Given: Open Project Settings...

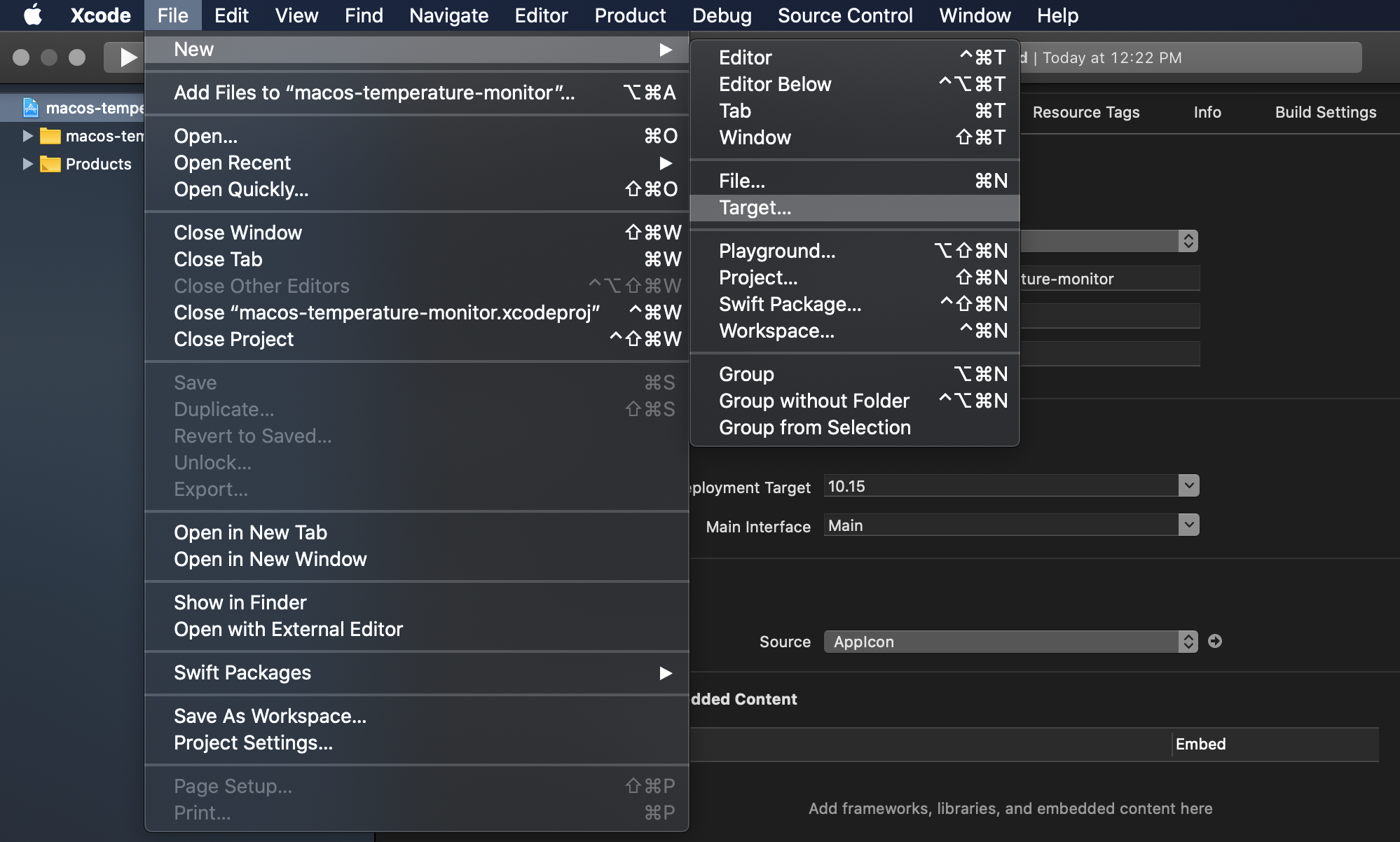Looking at the screenshot, I should (416, 743).
